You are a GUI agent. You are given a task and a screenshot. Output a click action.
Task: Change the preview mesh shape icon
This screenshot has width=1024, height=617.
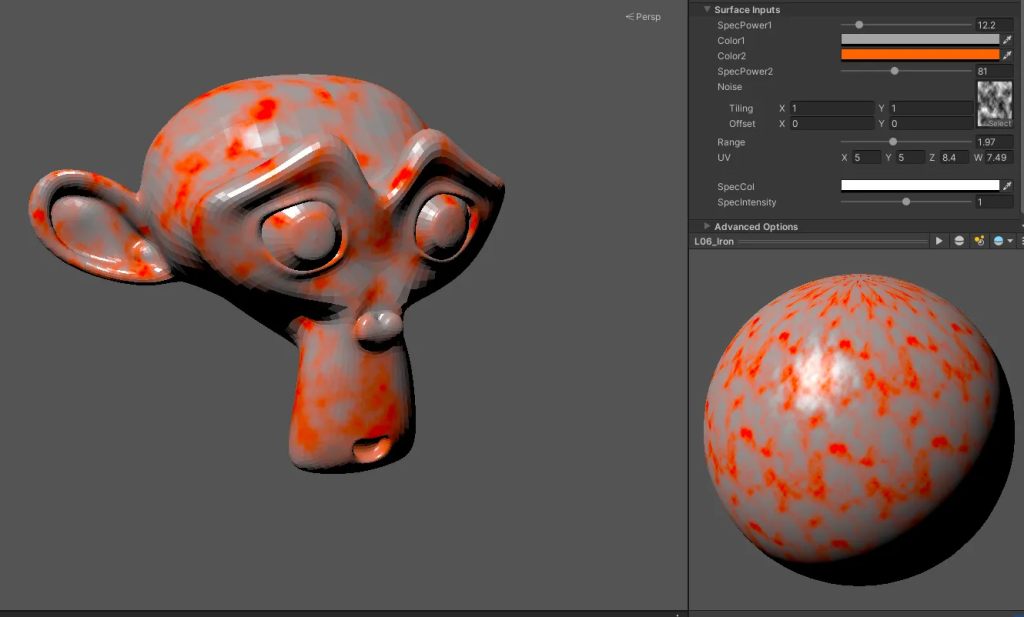coord(960,241)
